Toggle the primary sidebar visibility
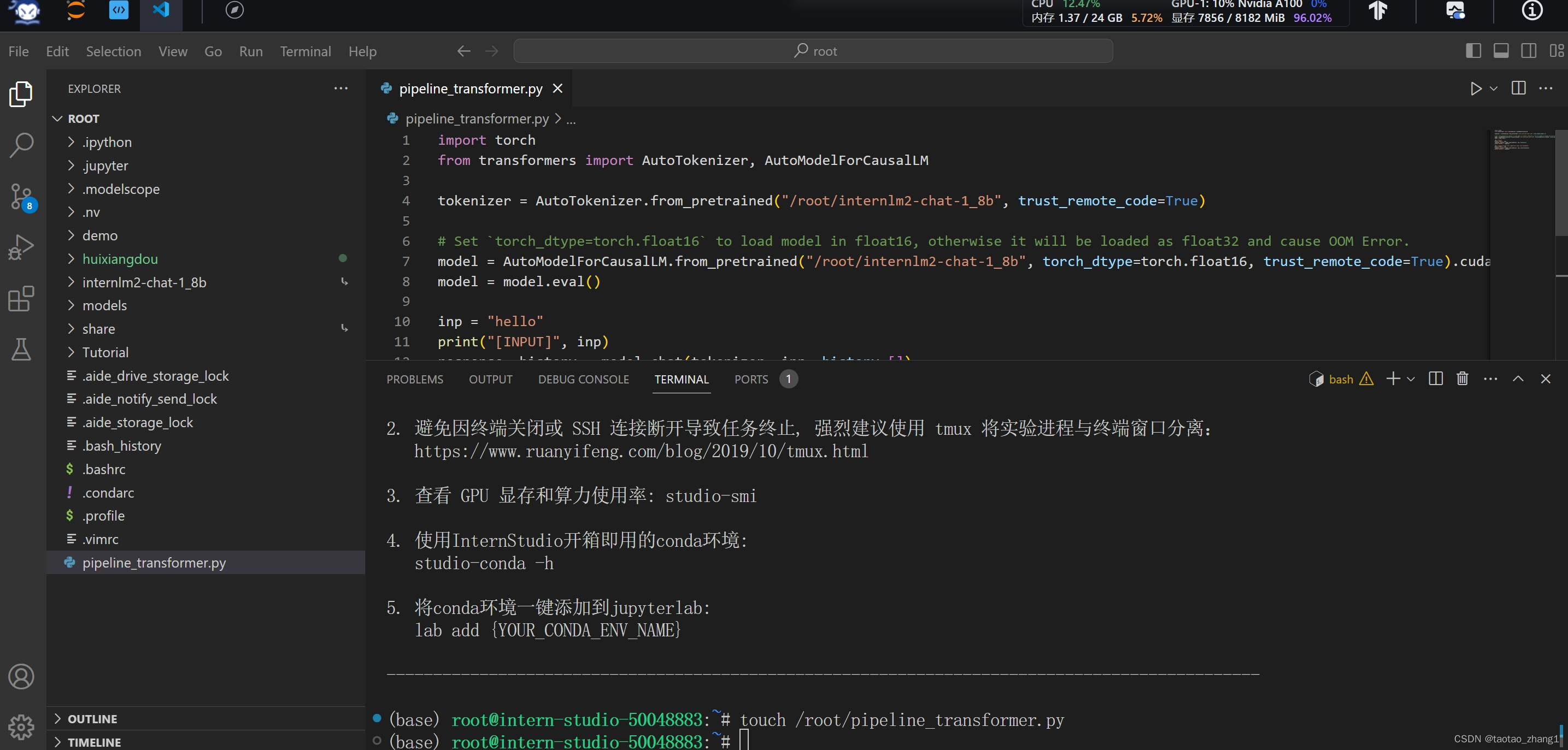This screenshot has width=1568, height=750. 1473,51
